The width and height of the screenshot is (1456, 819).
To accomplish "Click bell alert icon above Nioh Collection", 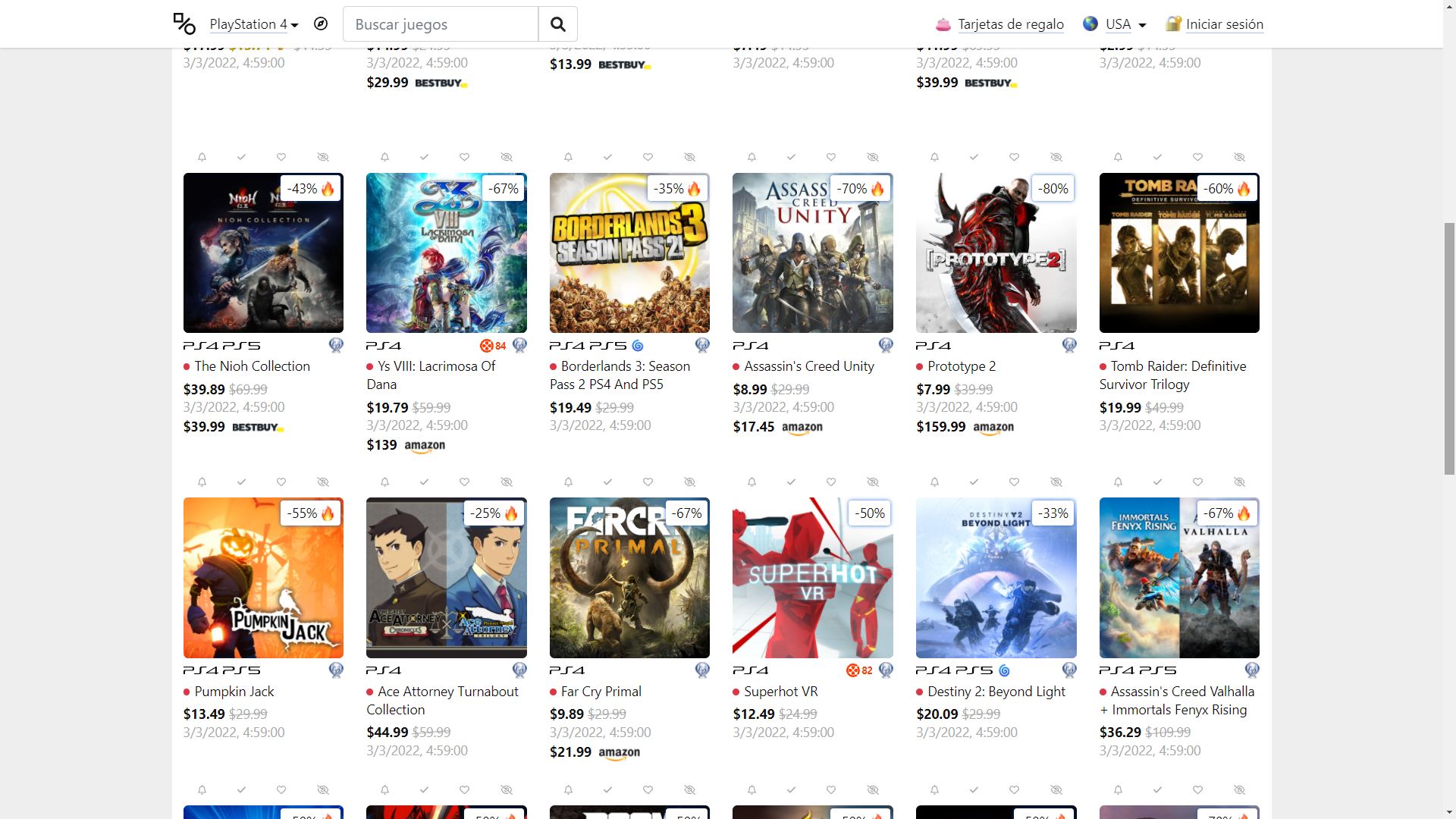I will tap(202, 157).
